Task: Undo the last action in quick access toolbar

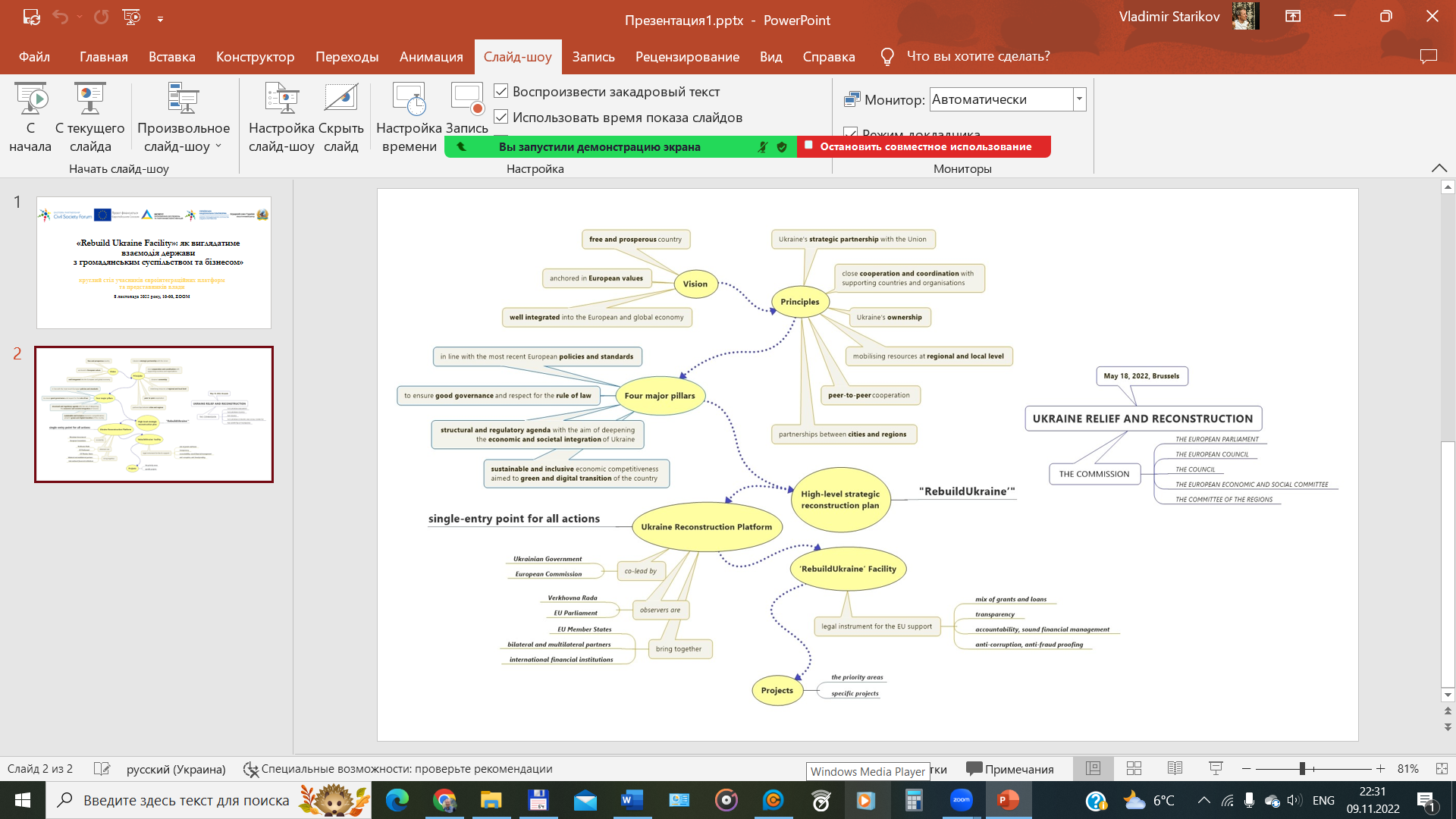Action: [x=61, y=17]
